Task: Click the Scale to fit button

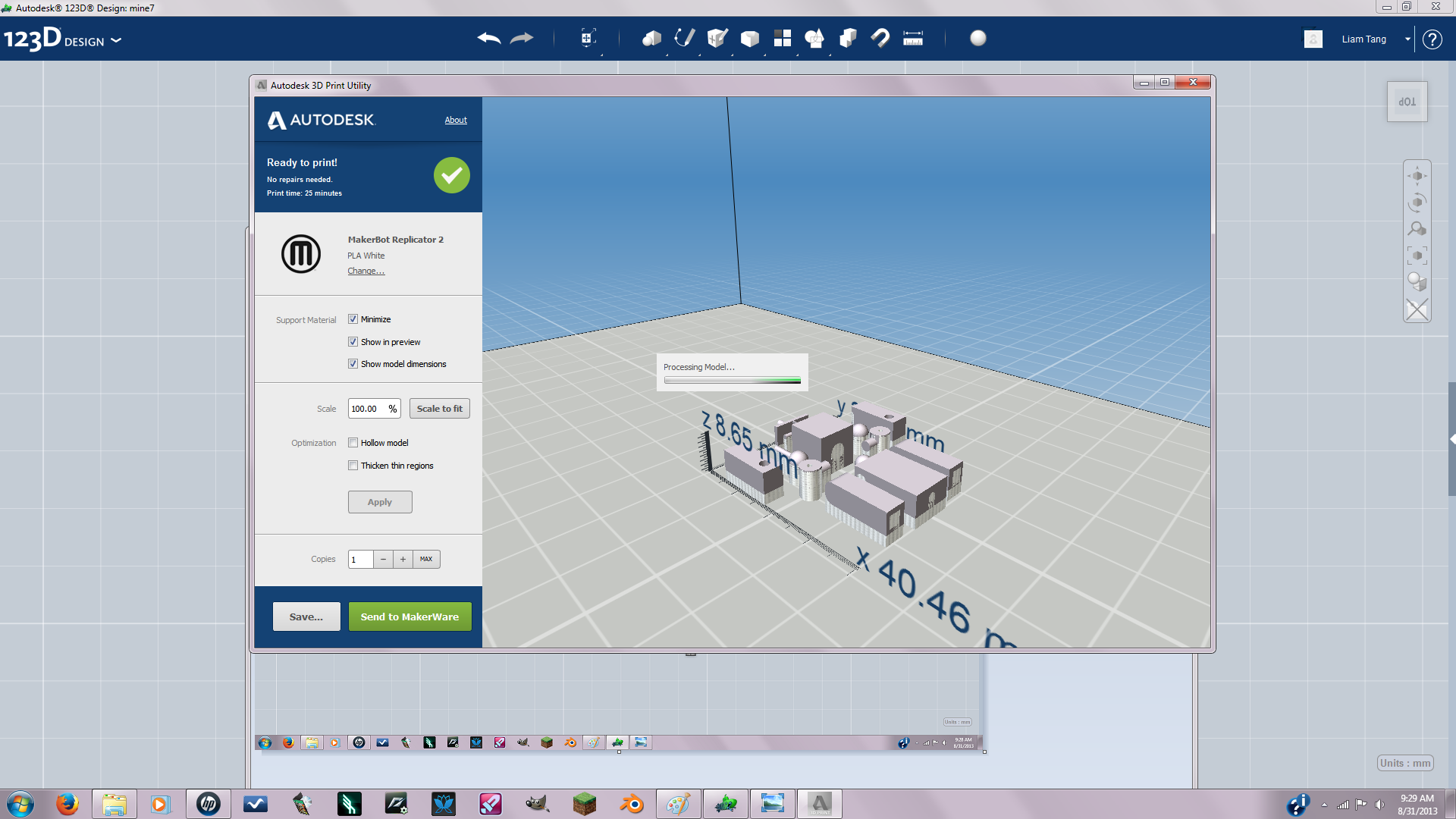Action: pyautogui.click(x=440, y=409)
